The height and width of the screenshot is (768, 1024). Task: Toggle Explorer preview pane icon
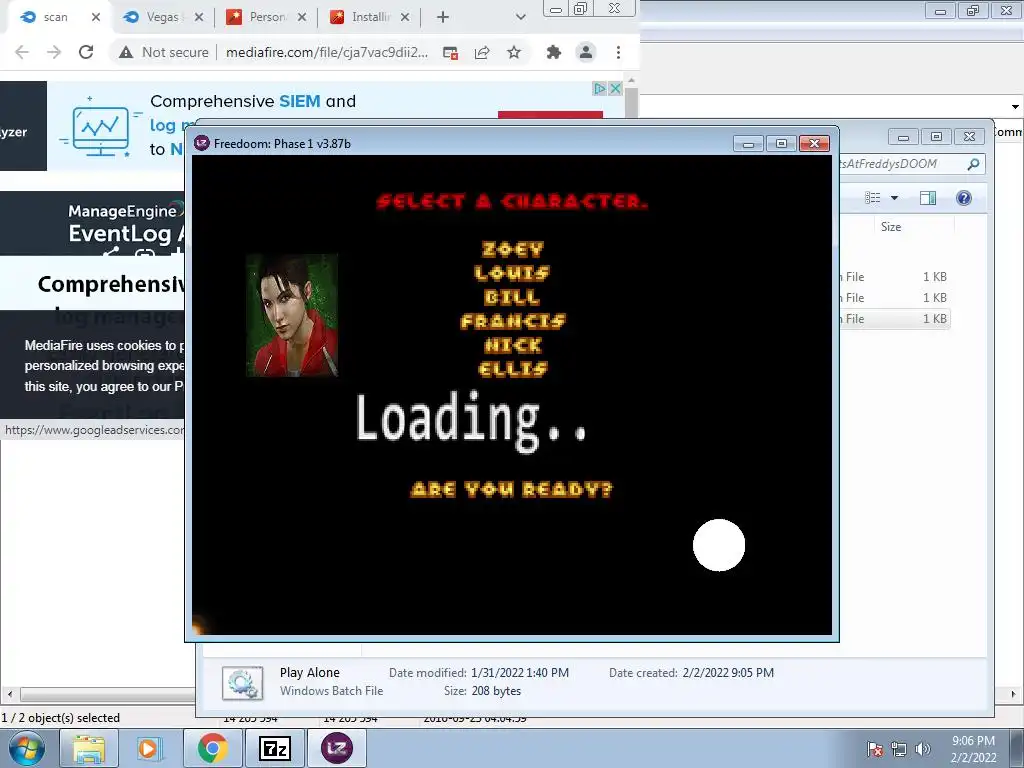(x=928, y=198)
